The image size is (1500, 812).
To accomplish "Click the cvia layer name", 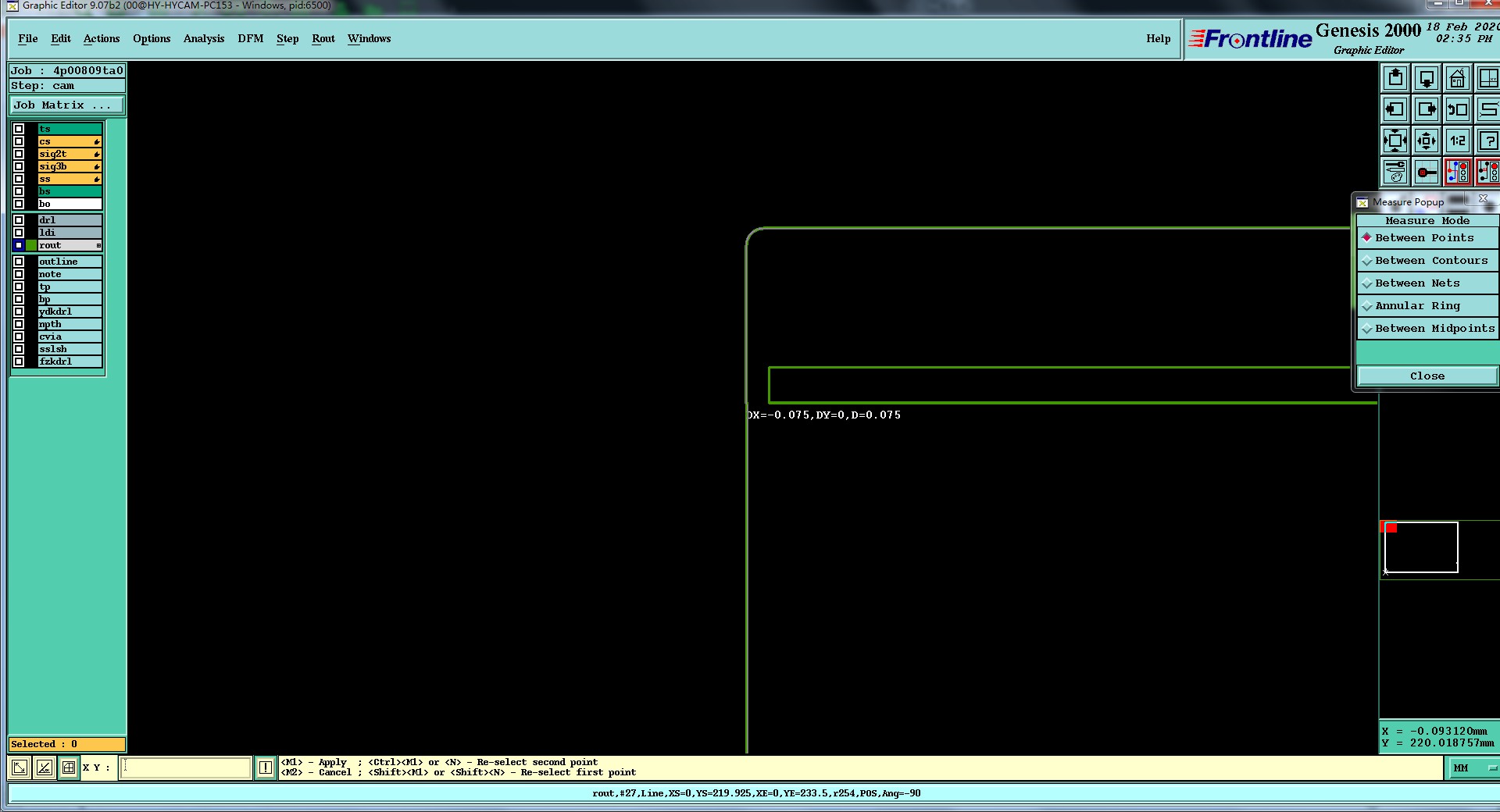I will (70, 337).
